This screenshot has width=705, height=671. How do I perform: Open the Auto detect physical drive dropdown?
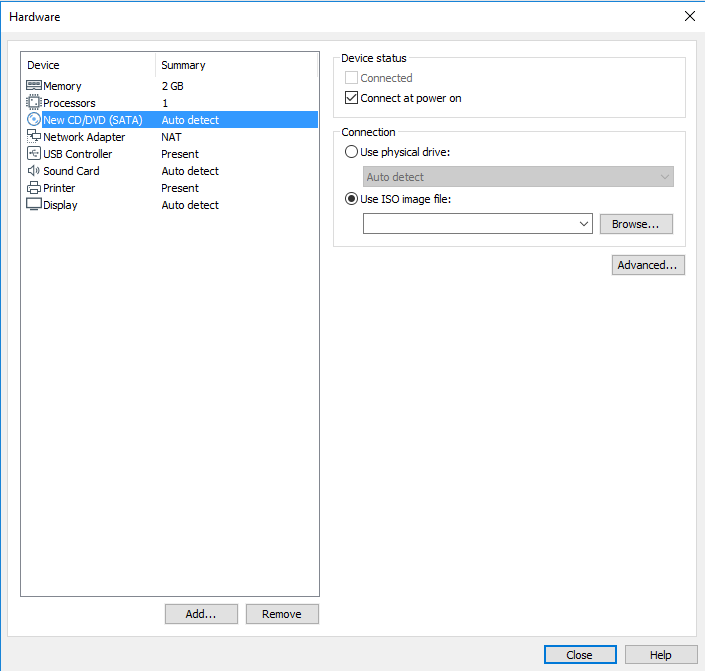pos(518,177)
